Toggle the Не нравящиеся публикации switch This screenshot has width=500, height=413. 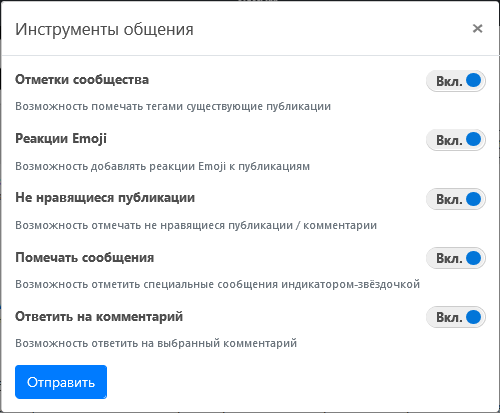(456, 199)
